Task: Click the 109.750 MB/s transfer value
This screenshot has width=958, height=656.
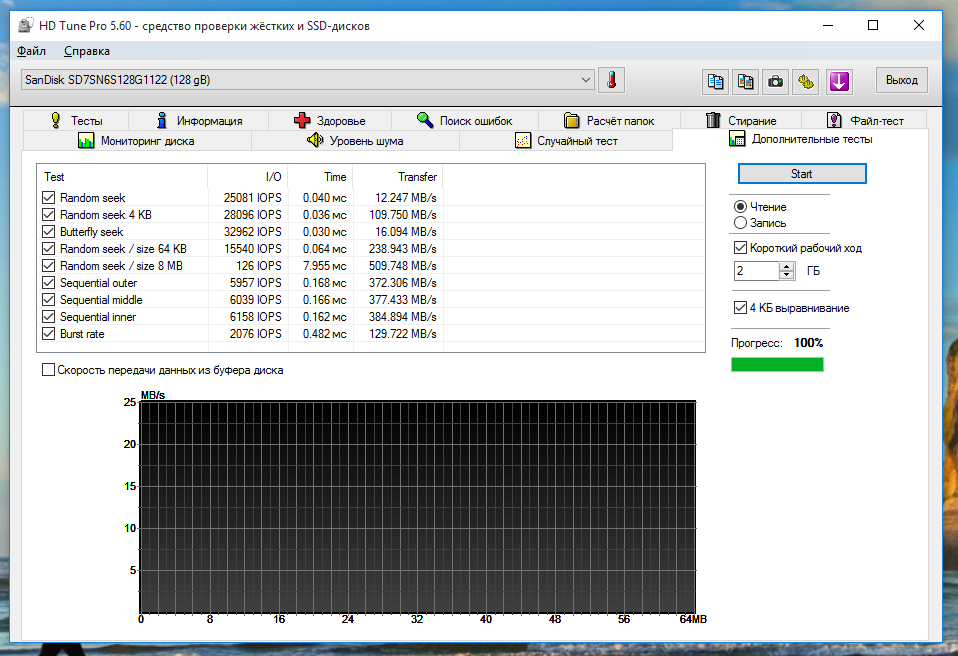Action: point(403,215)
